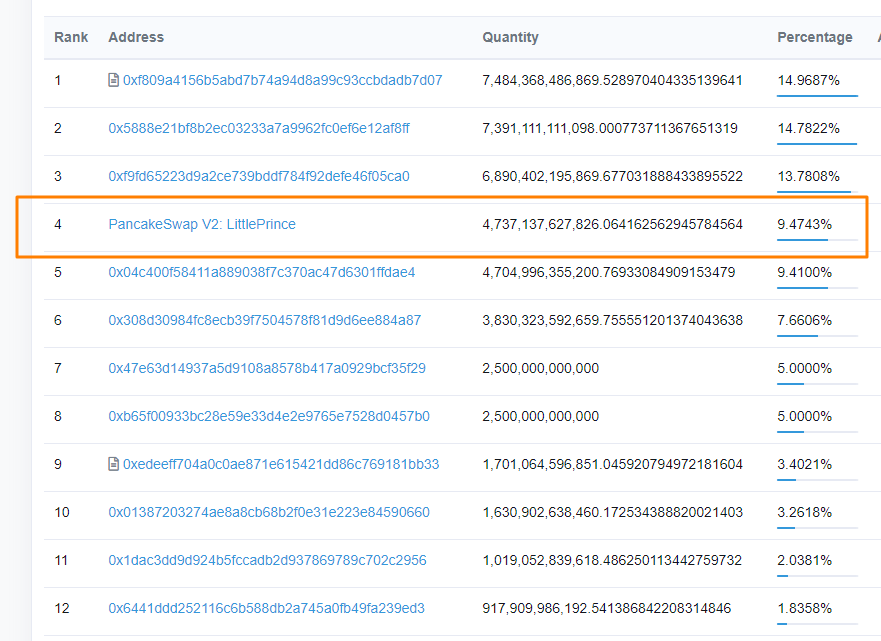Click the 2.0381% percentage value
The image size is (881, 641).
click(x=804, y=560)
